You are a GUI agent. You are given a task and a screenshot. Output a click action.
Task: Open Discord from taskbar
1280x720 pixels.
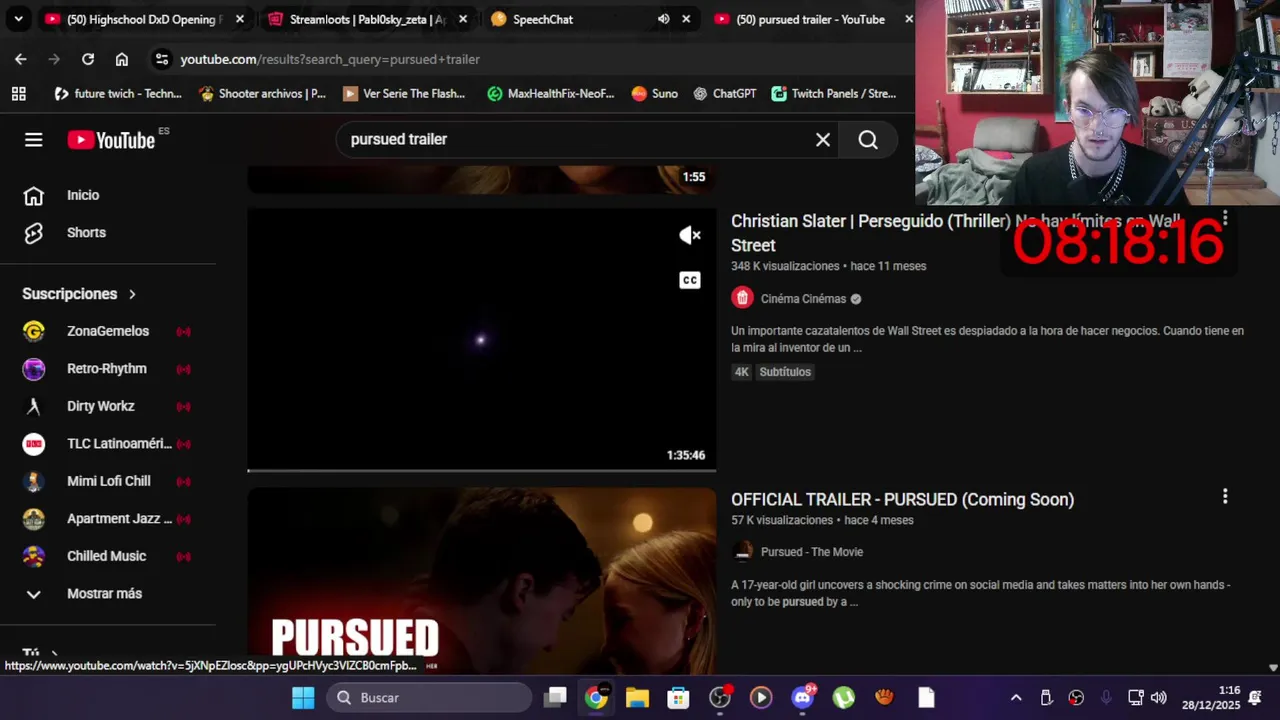click(x=802, y=697)
